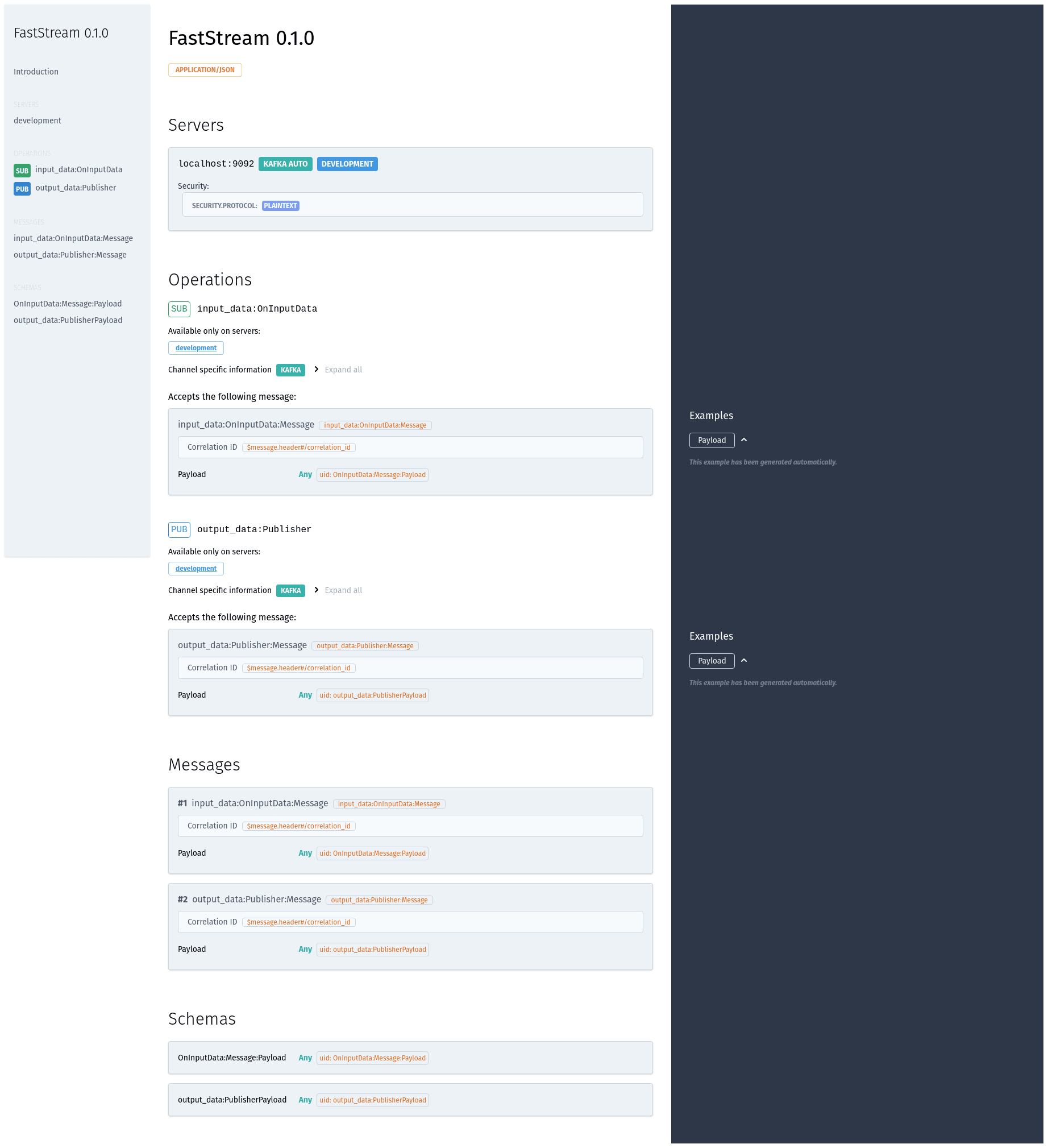This screenshot has height=1148, width=1048.
Task: Collapse the Payload example in the second Examples panel
Action: pyautogui.click(x=744, y=661)
